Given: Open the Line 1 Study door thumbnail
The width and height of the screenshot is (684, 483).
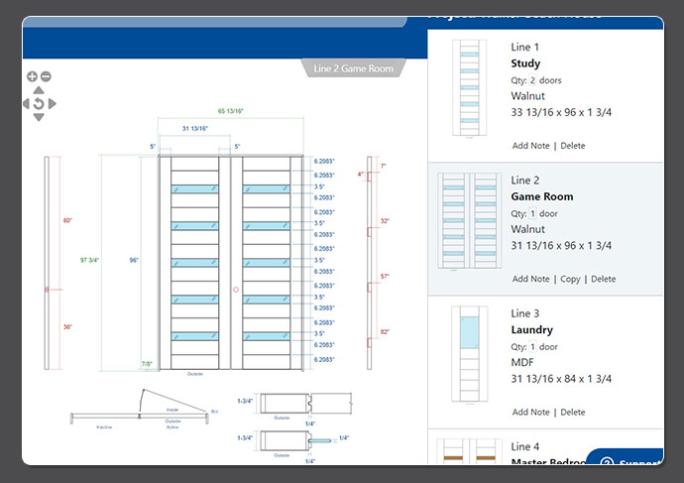Looking at the screenshot, I should (x=469, y=88).
